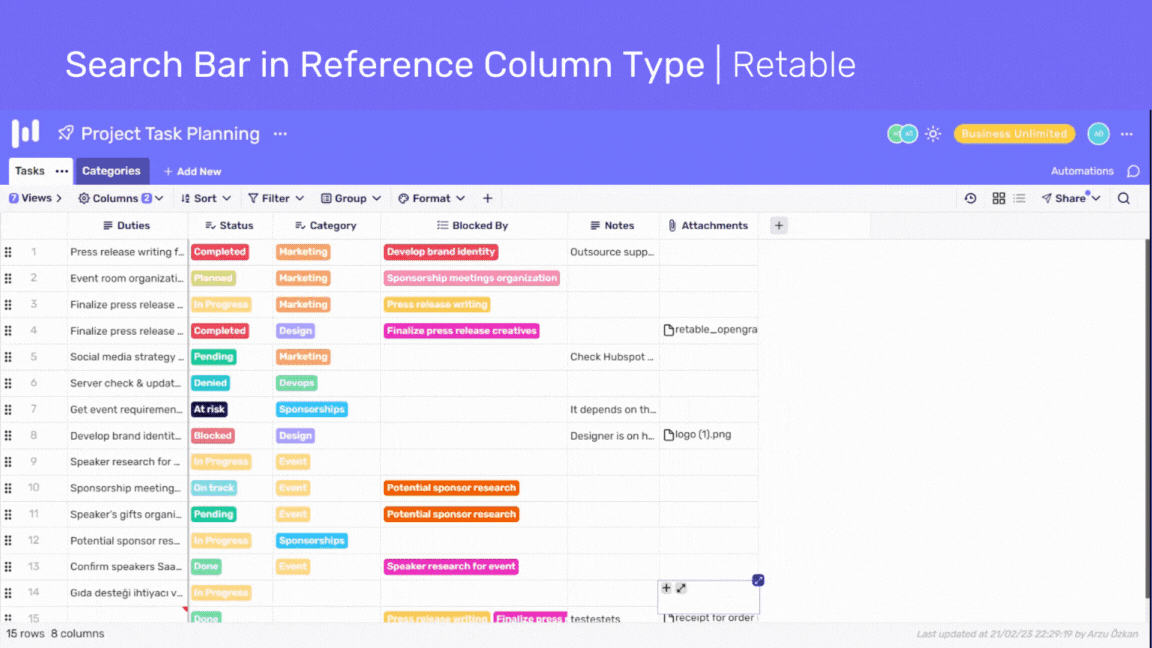Open the top-right more options ellipsis

pyautogui.click(x=1127, y=134)
